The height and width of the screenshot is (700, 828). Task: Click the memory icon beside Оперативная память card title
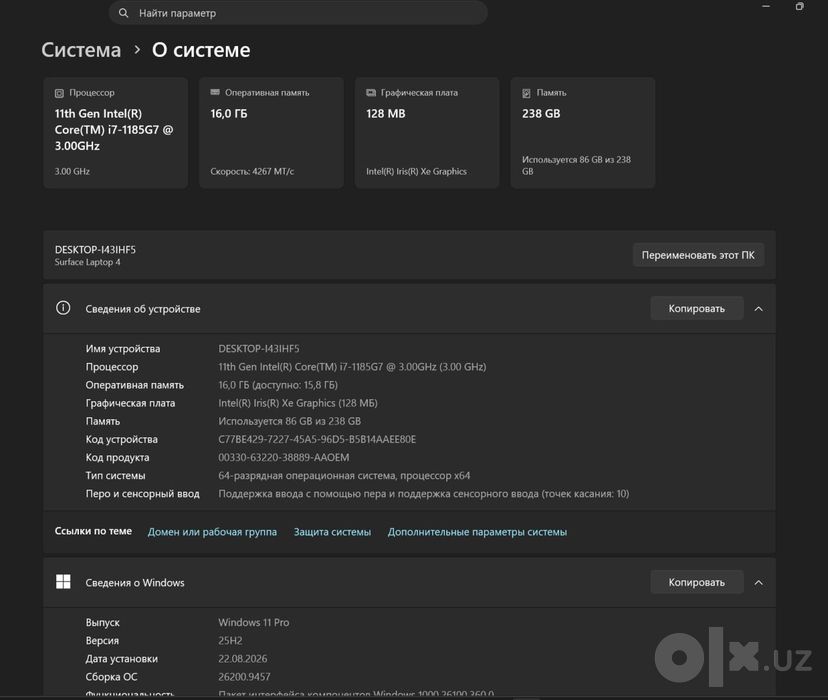[x=215, y=92]
